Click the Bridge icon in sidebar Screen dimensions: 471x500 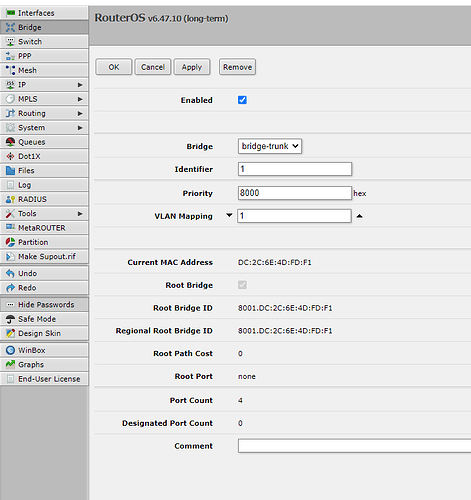tap(10, 27)
